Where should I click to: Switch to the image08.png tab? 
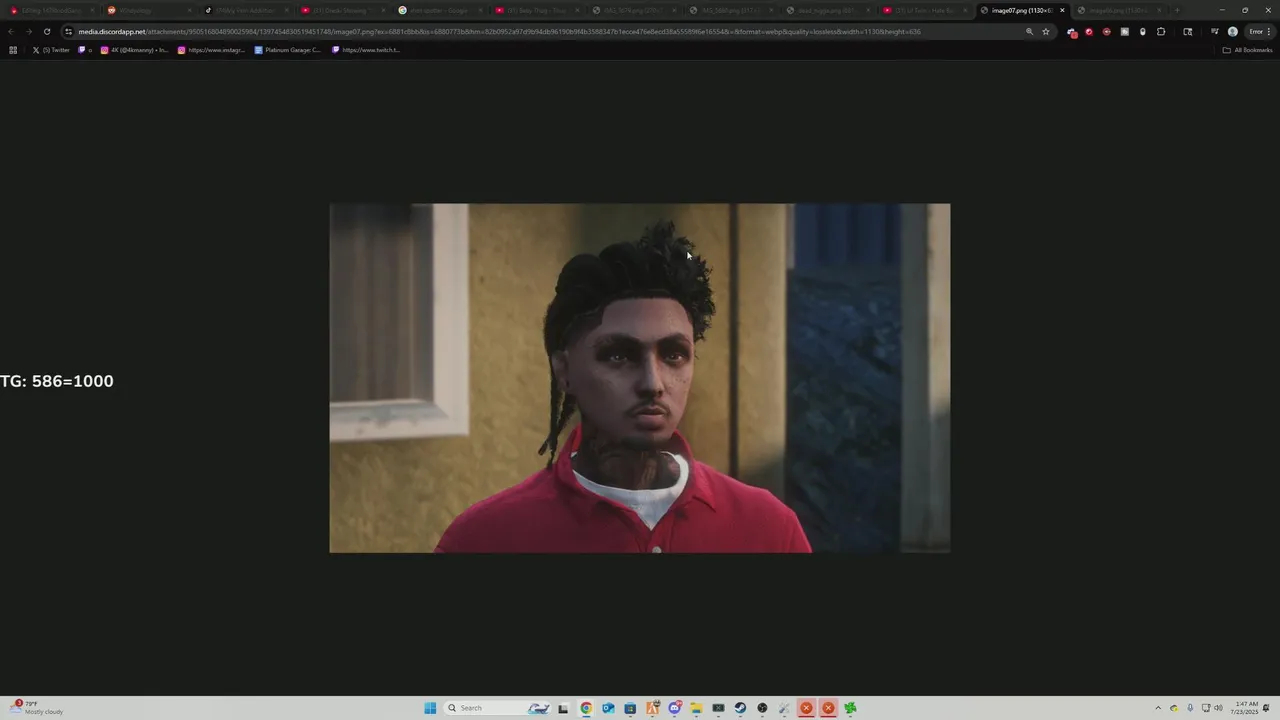coord(1118,10)
